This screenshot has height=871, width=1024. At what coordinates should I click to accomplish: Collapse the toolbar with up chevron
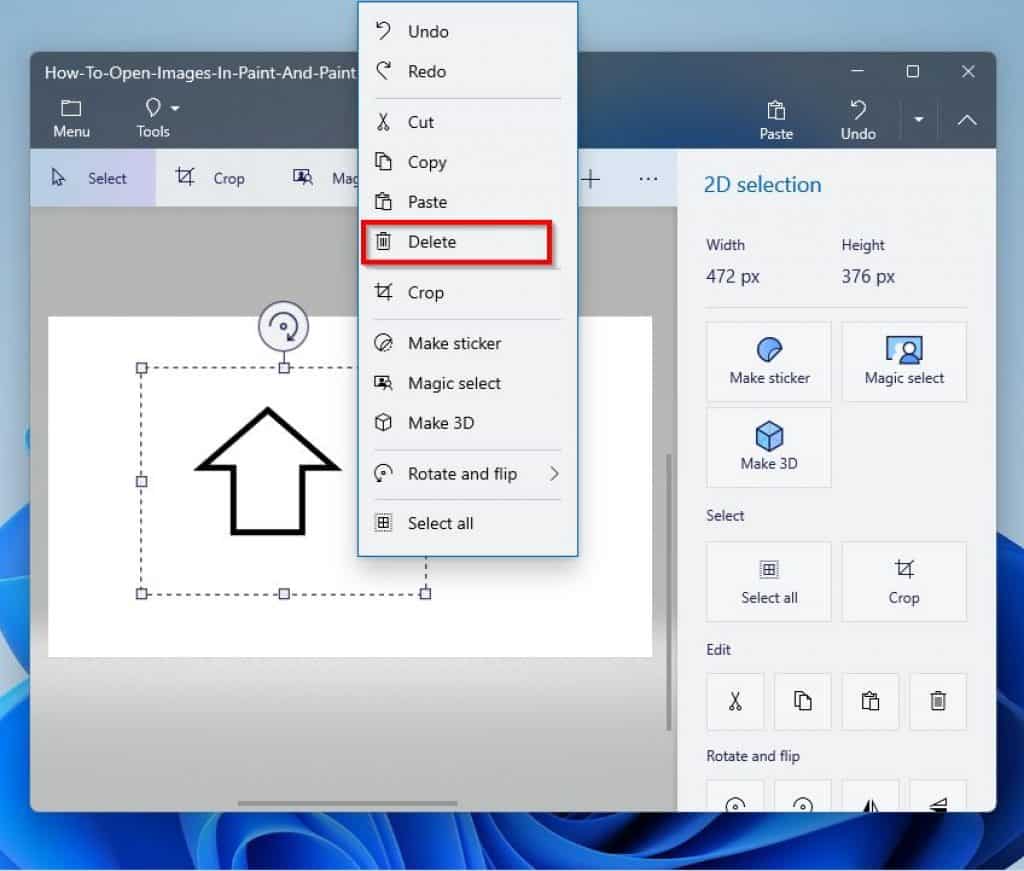[967, 119]
